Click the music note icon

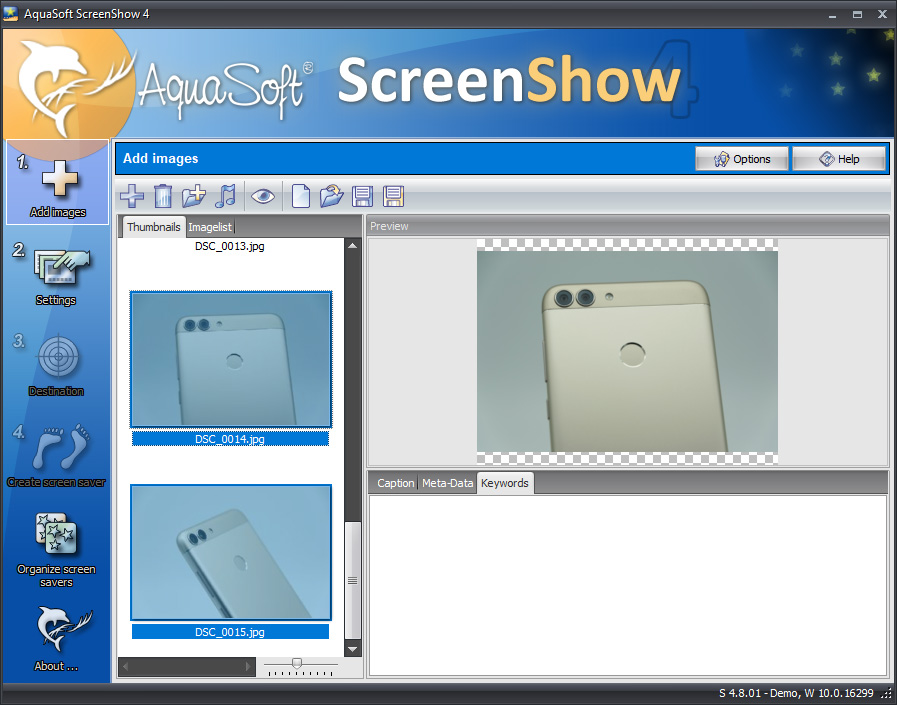226,196
